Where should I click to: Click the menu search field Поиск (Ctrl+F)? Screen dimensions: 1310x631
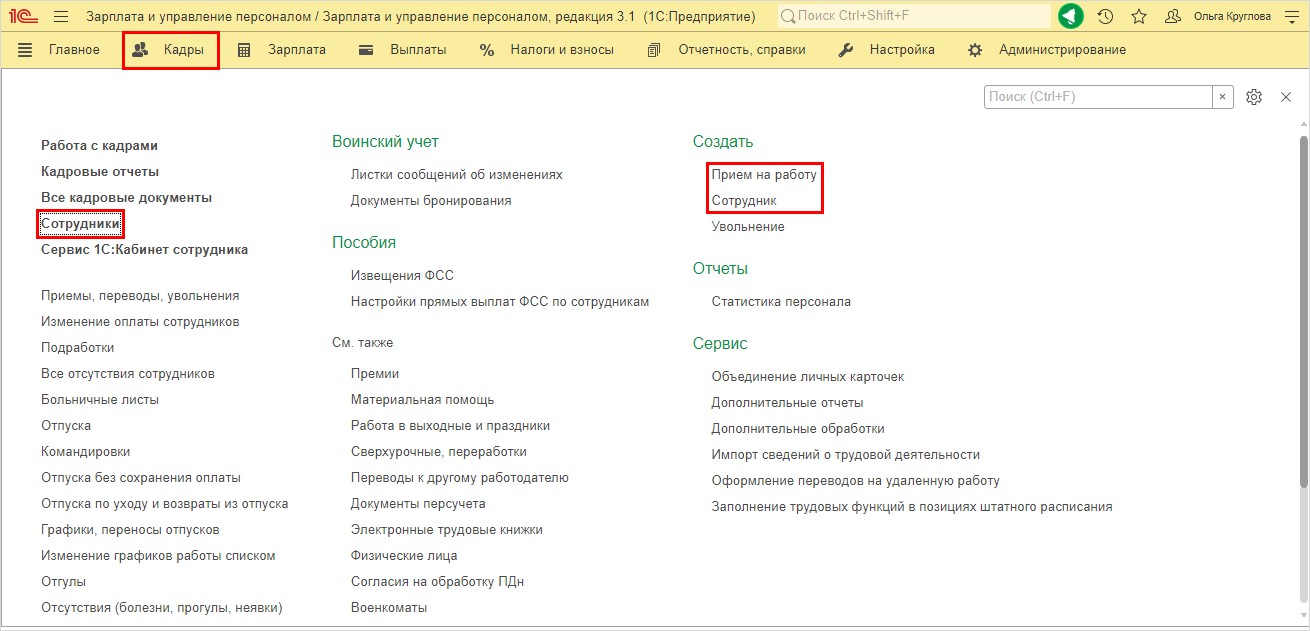tap(1098, 97)
